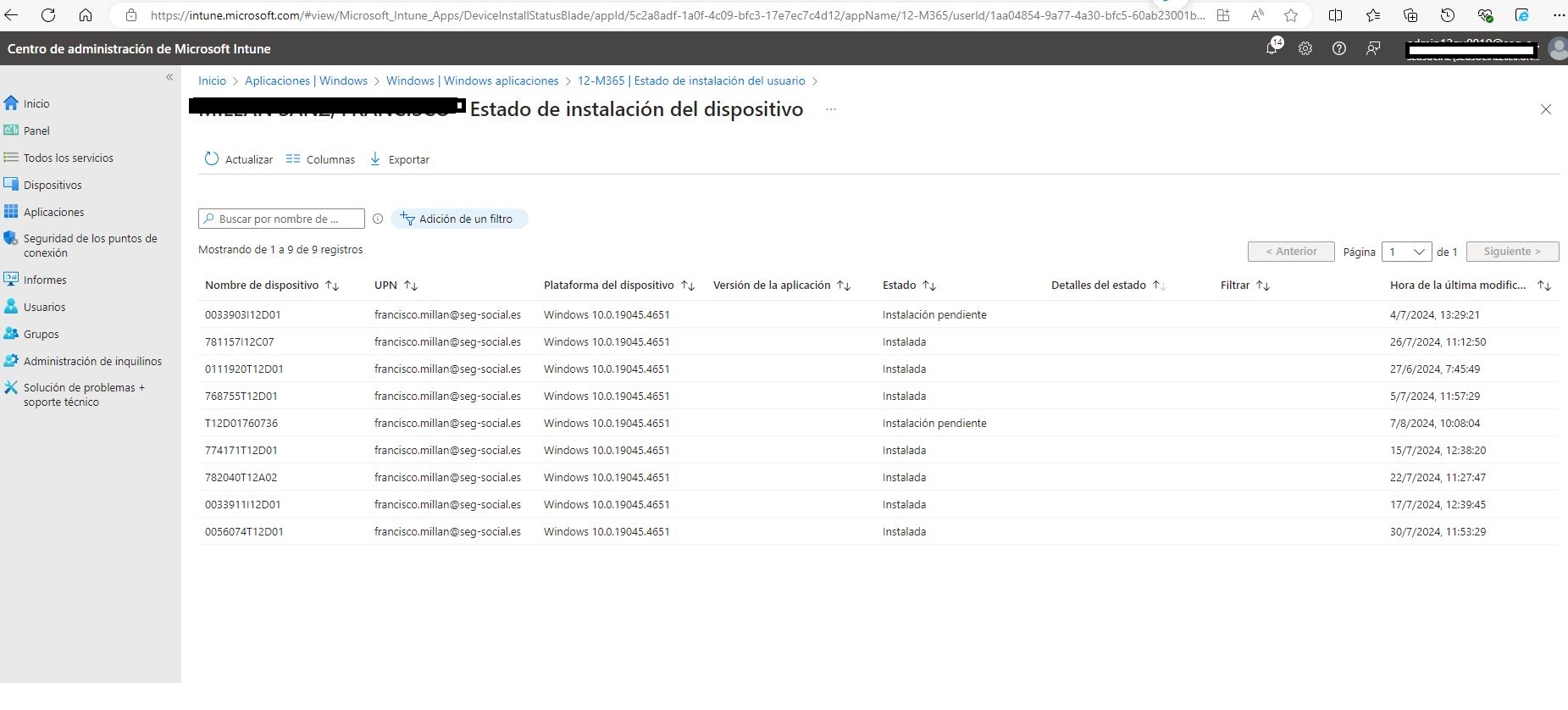The image size is (1568, 710).
Task: Click the Anterior pagination button
Action: click(x=1291, y=252)
